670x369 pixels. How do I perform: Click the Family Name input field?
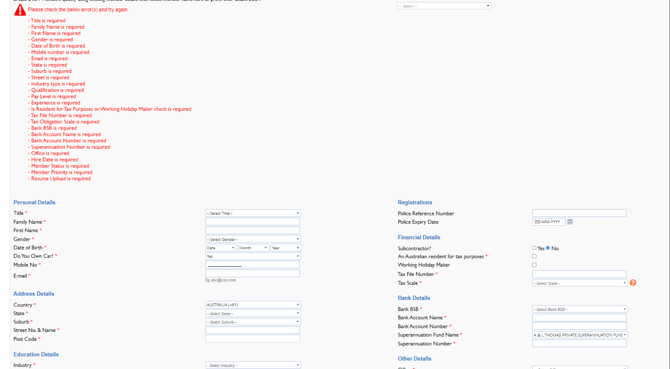pos(253,222)
